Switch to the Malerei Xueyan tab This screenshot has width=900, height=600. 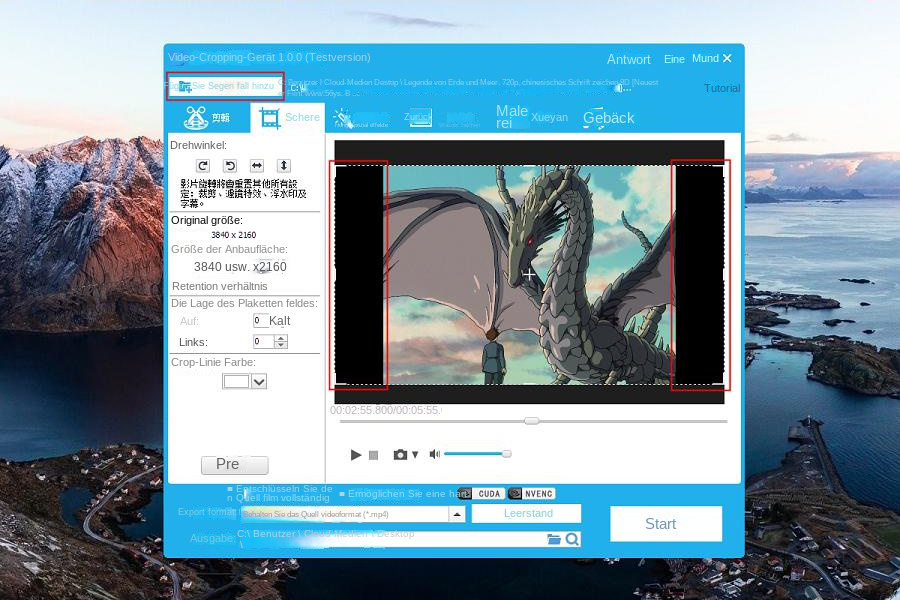[531, 117]
